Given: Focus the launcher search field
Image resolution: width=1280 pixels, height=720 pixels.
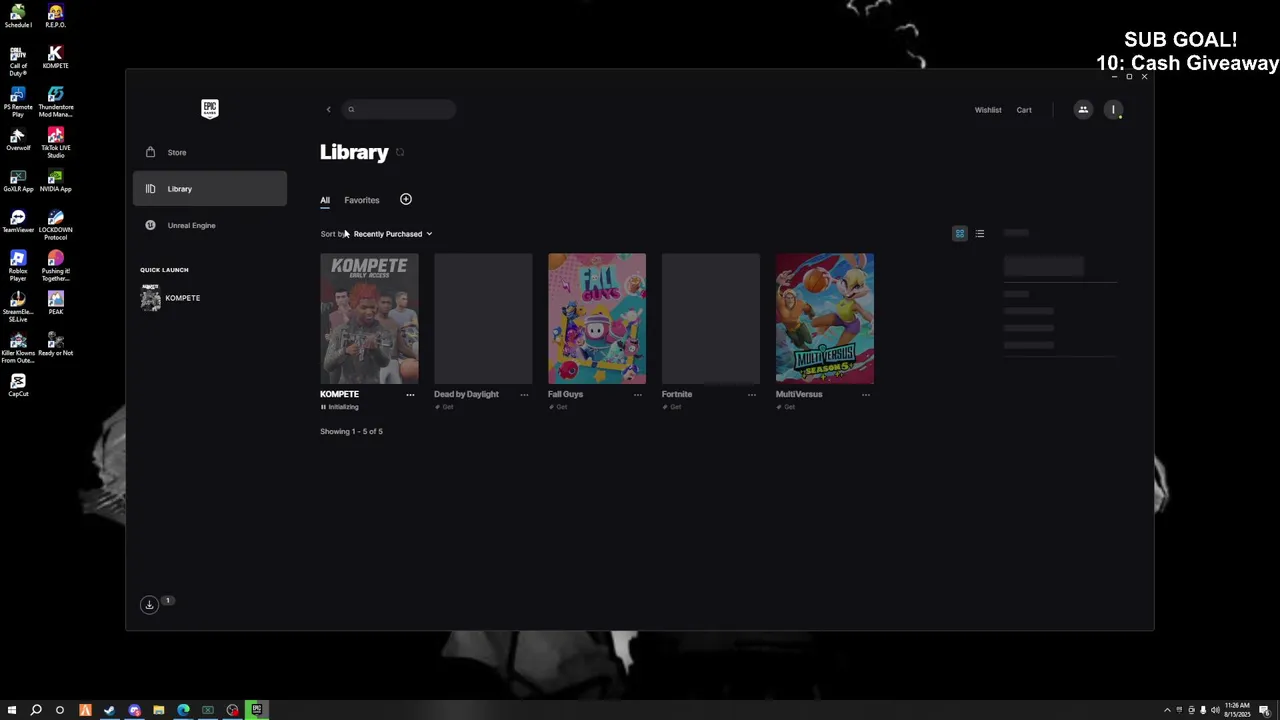Looking at the screenshot, I should 399,109.
